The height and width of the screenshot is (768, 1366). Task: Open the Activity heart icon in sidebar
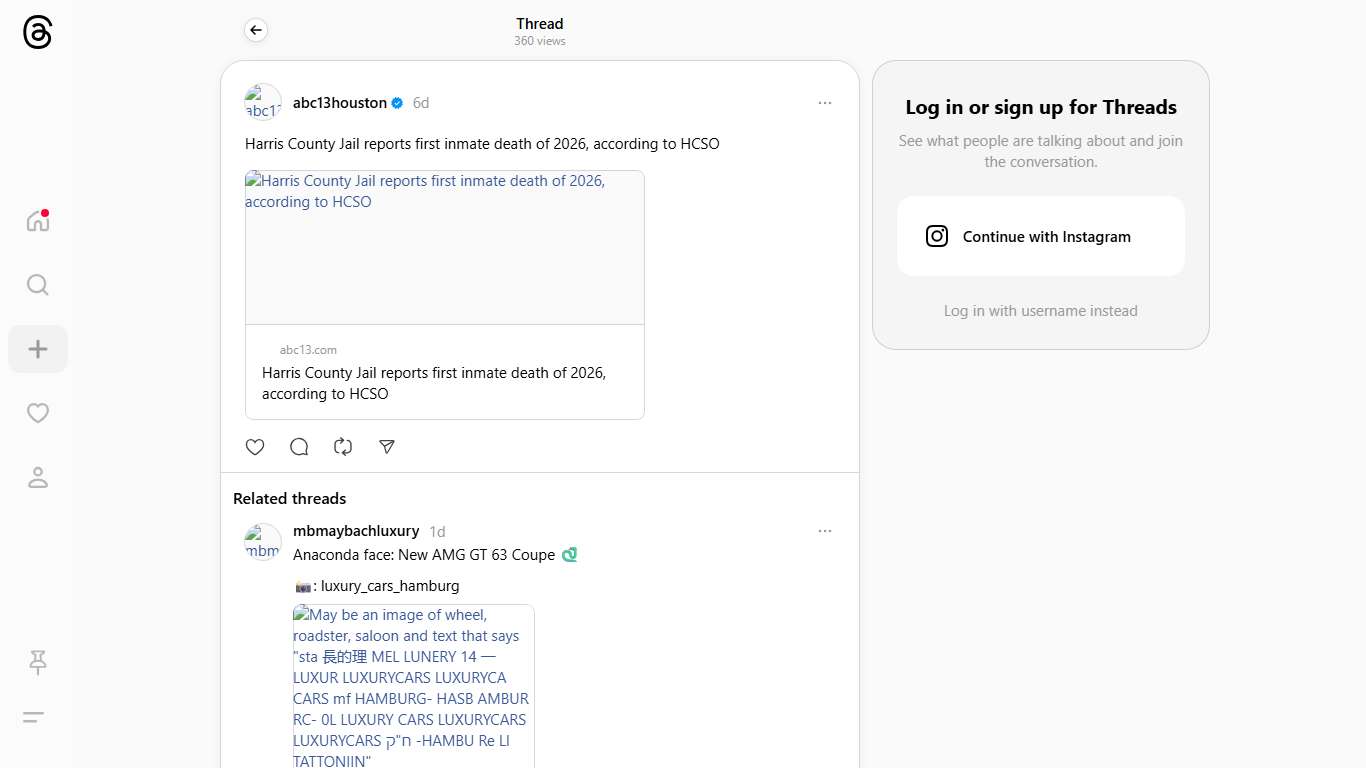point(38,413)
